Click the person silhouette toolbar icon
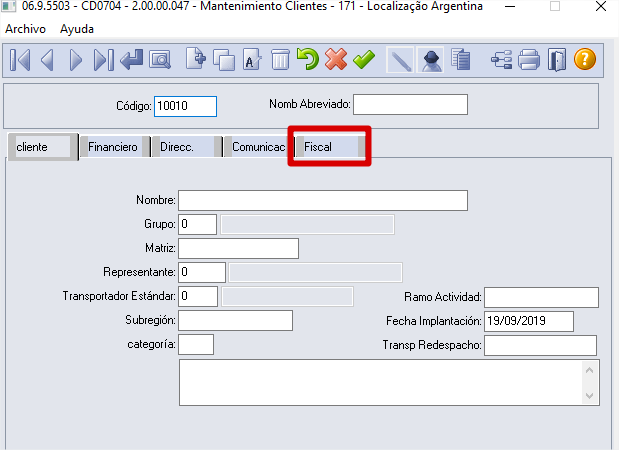The image size is (619, 450). pos(431,60)
